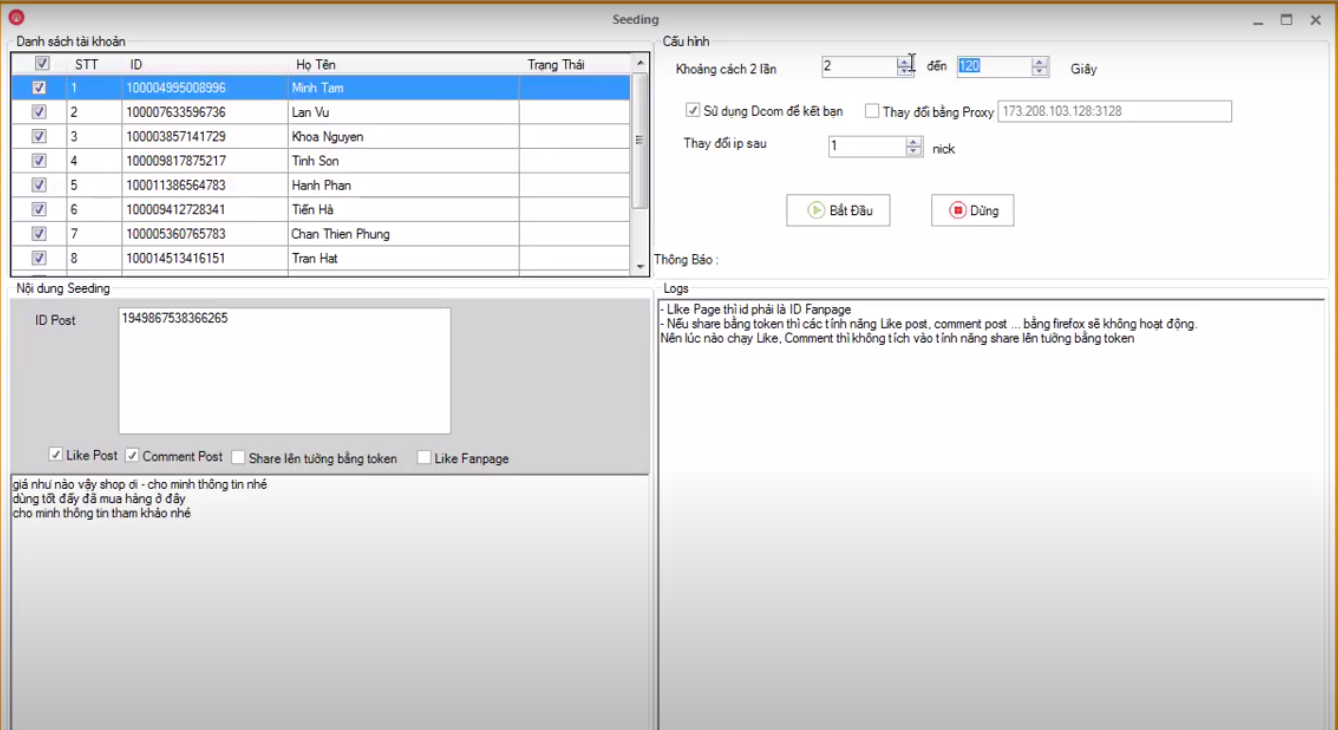1338x730 pixels.
Task: Uncheck the checkbox for Hanh Phan row
Action: click(x=39, y=185)
